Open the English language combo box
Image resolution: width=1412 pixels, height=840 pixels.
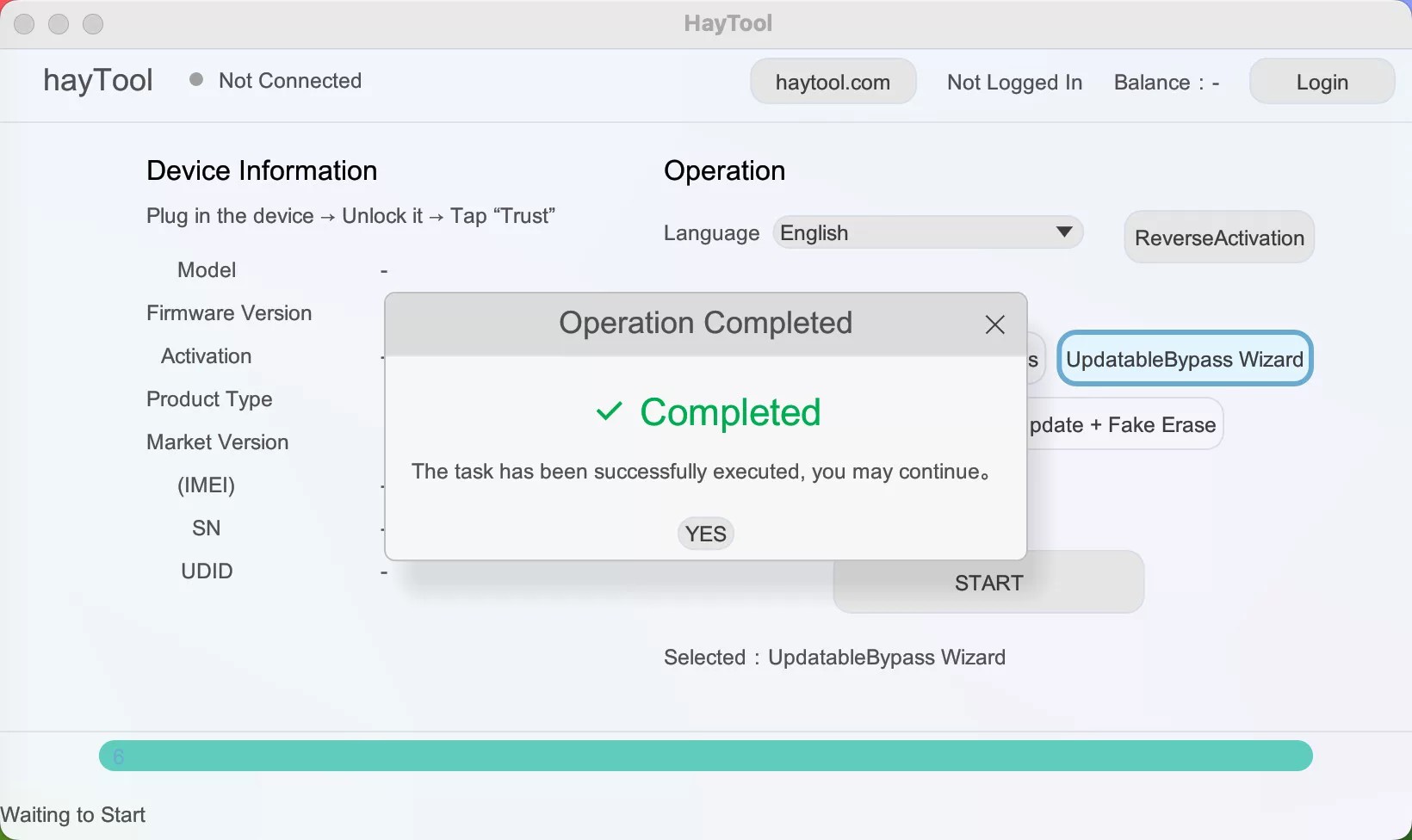(926, 233)
